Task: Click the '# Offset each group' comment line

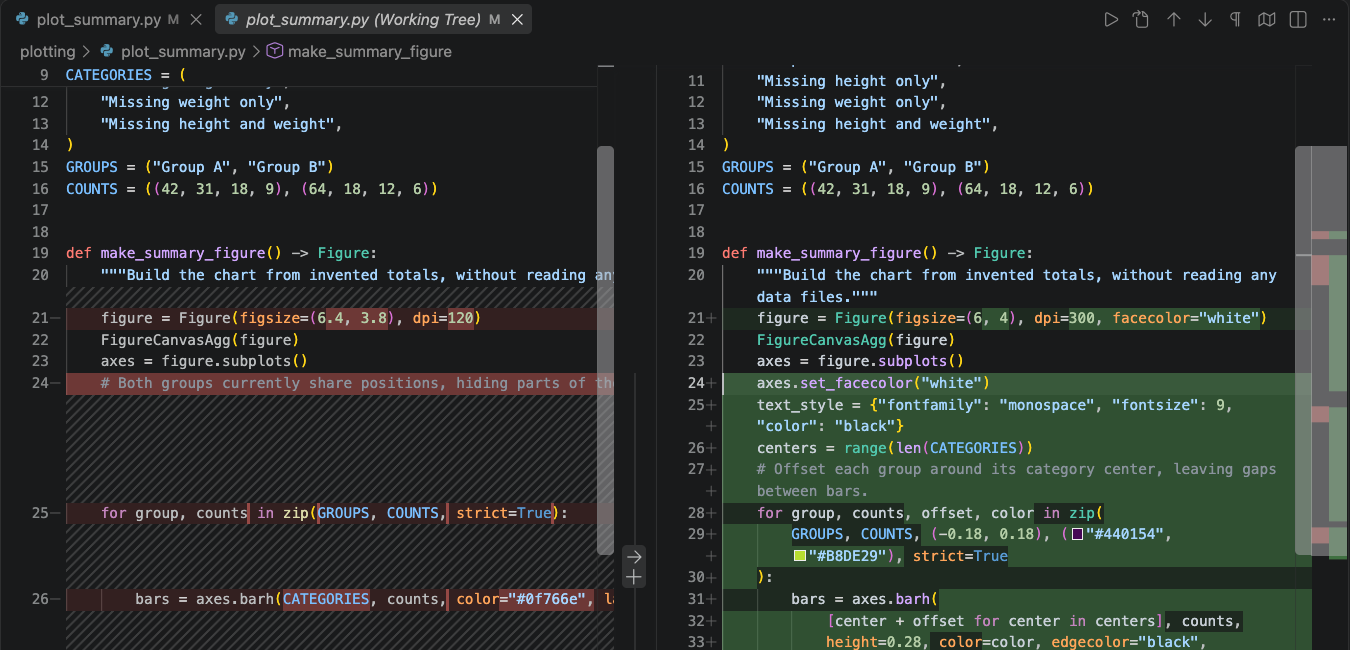Action: [x=1016, y=480]
